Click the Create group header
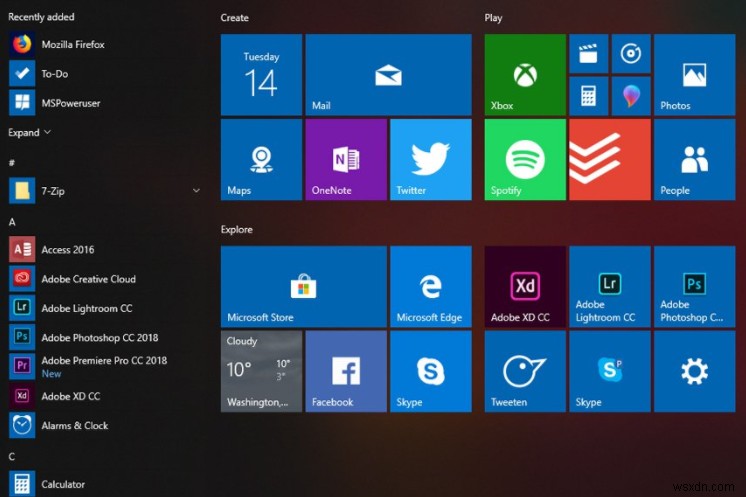Viewport: 746px width, 497px height. tap(235, 18)
